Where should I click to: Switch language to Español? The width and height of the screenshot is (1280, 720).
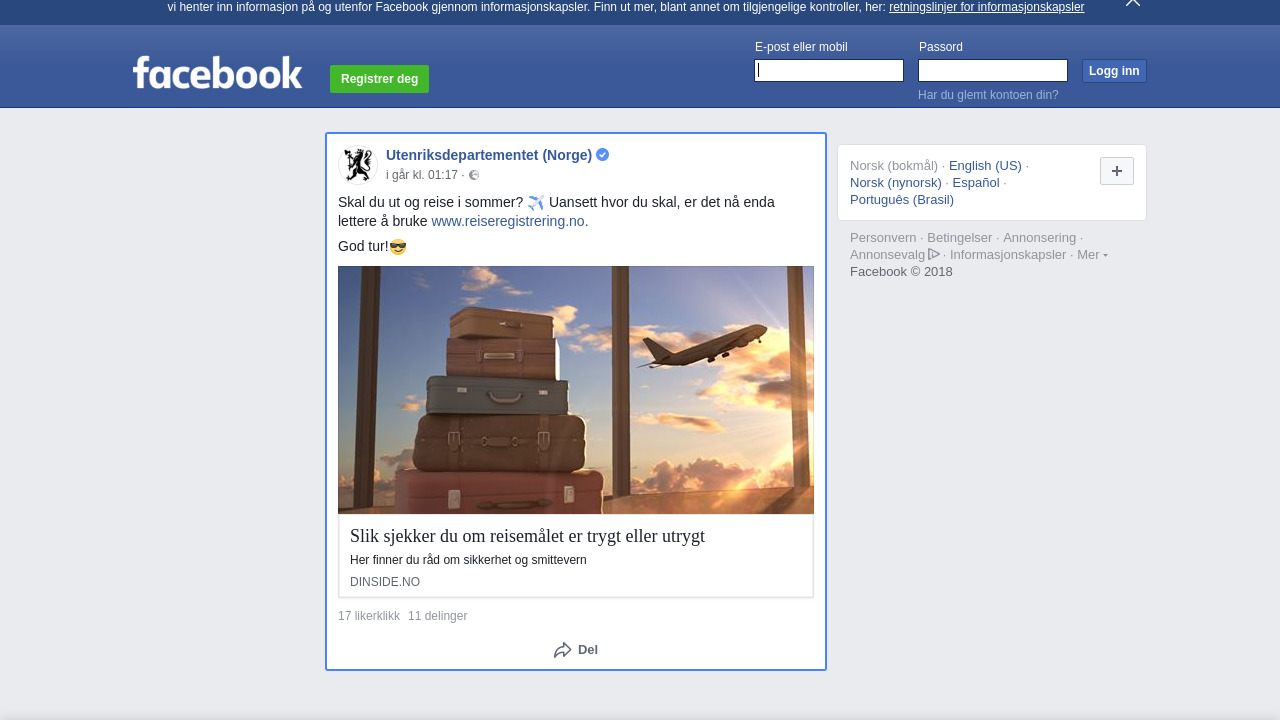tap(976, 183)
